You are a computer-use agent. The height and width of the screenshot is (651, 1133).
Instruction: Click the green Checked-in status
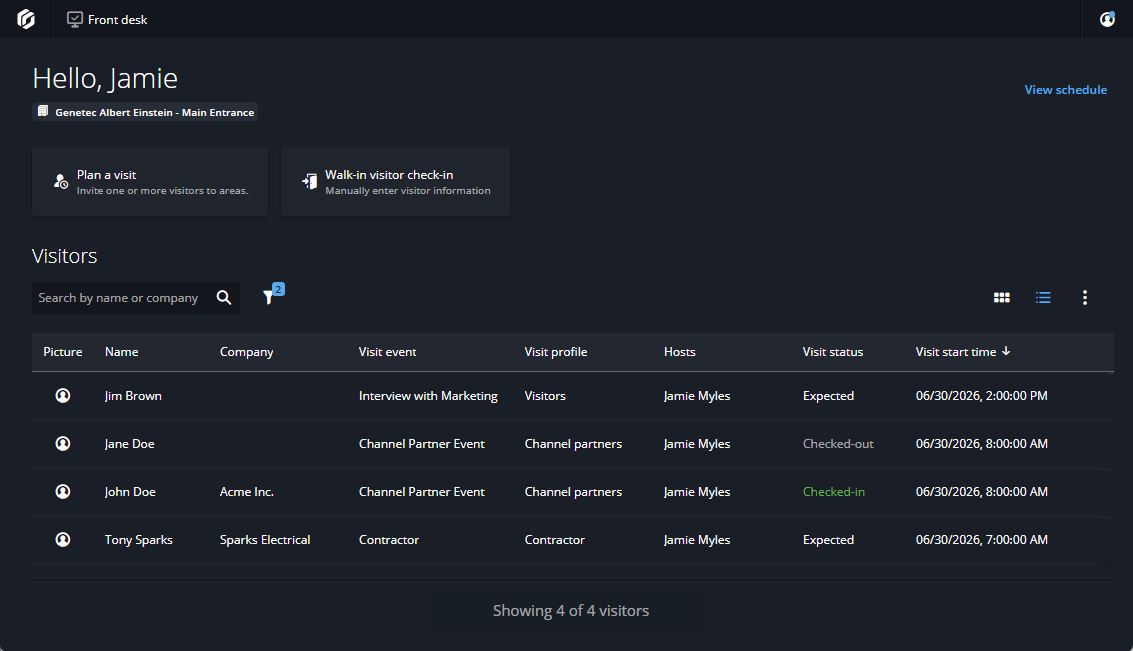834,492
